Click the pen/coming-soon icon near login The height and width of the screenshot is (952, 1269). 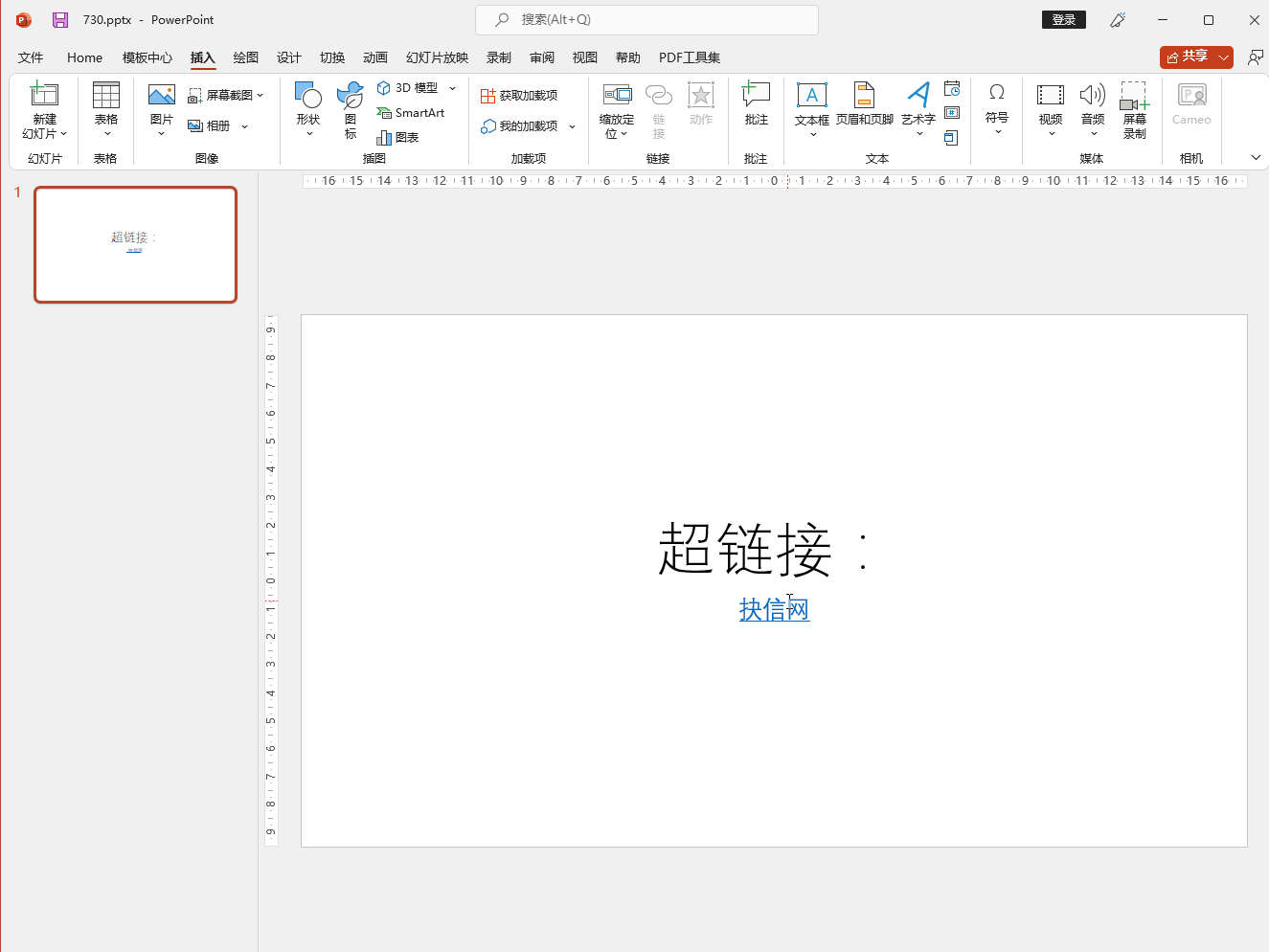(x=1118, y=19)
